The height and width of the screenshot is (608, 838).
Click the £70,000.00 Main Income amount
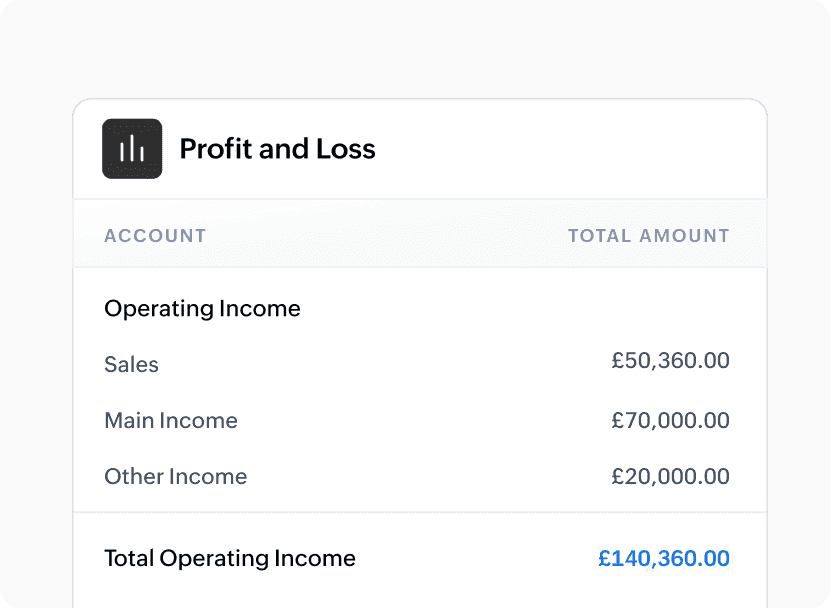tap(670, 420)
